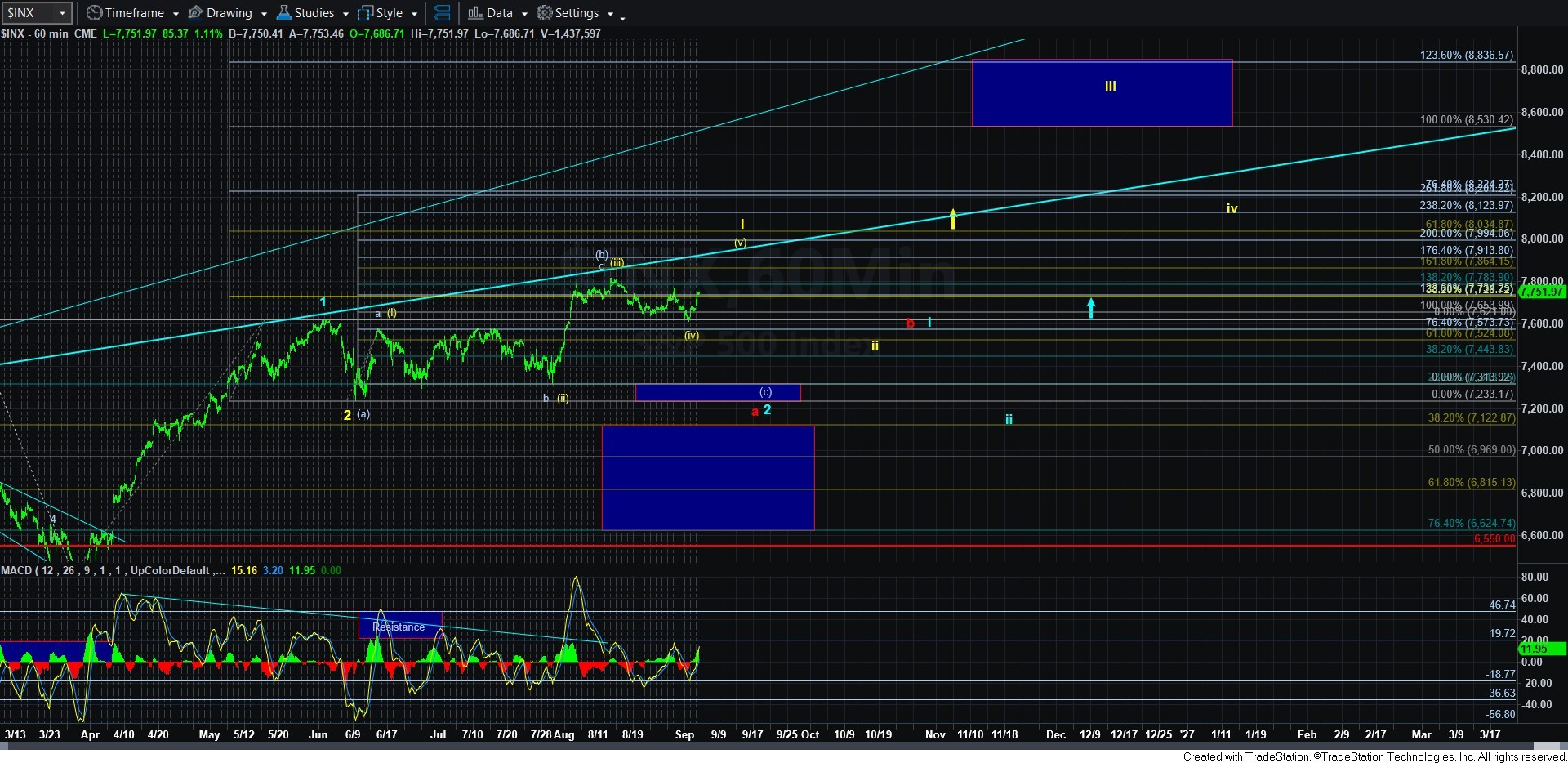Click the stacked panels layout icon

coord(442,13)
